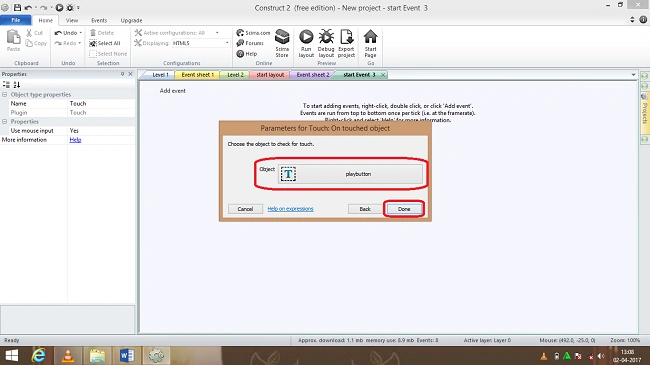Click the Redo arrow in ribbon

tap(58, 43)
